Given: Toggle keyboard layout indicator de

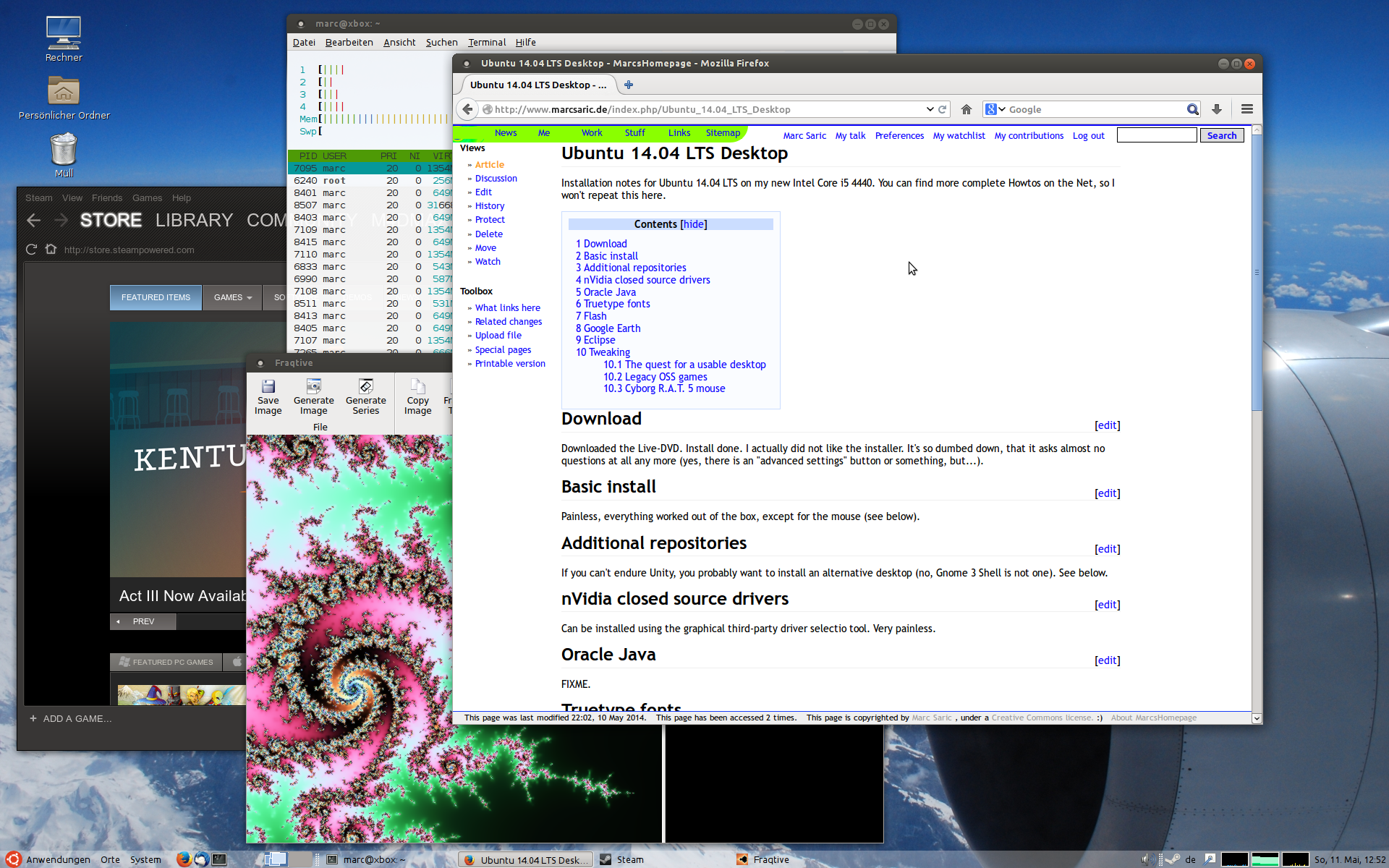Looking at the screenshot, I should coord(1190,859).
